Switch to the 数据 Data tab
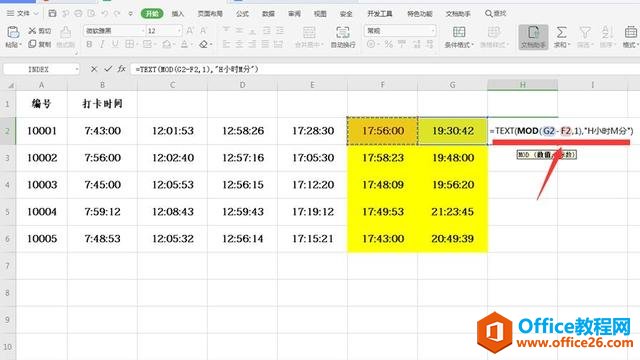Image resolution: width=640 pixels, height=360 pixels. 268,13
